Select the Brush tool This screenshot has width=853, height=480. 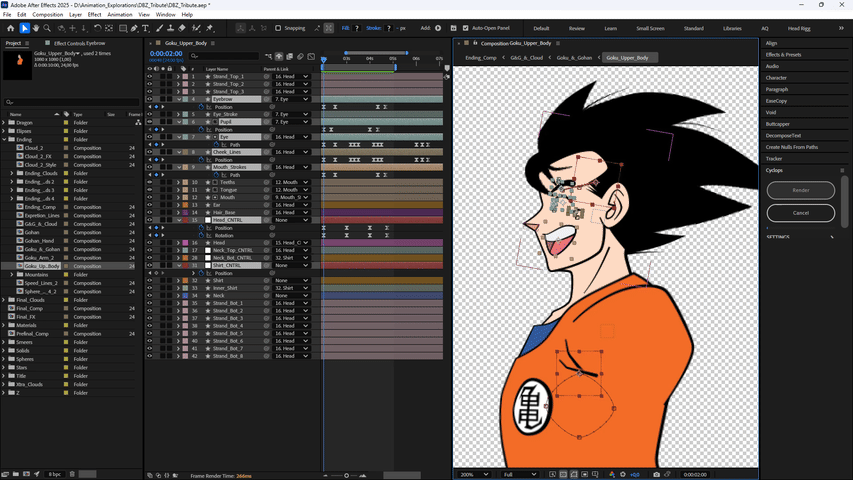tap(159, 28)
